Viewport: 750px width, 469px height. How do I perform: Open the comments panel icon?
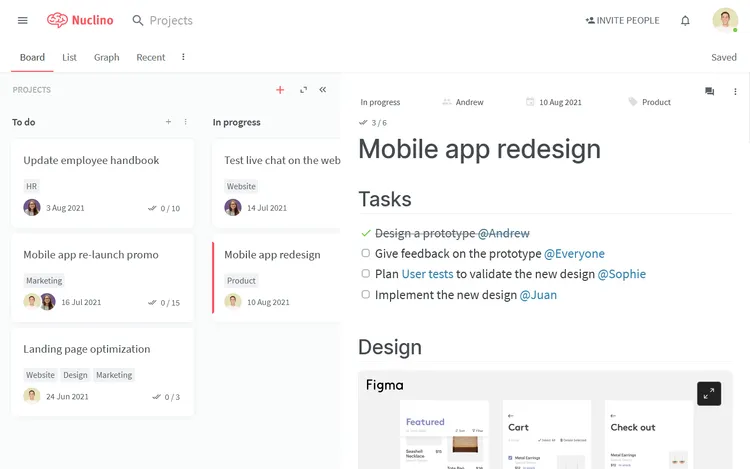[x=709, y=91]
